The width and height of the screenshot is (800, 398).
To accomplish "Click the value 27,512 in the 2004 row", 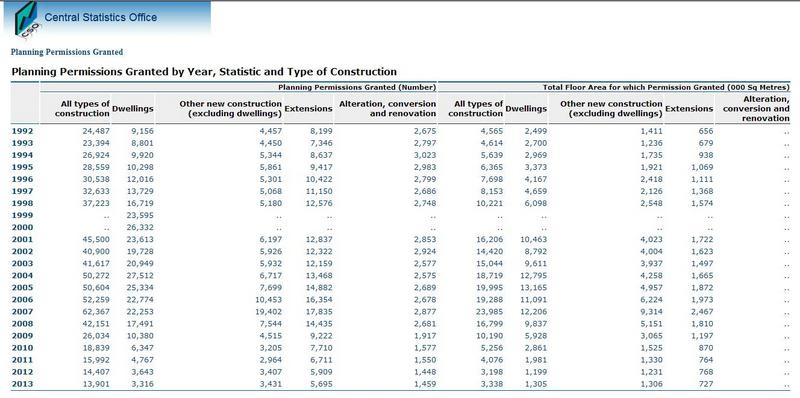I will [140, 276].
